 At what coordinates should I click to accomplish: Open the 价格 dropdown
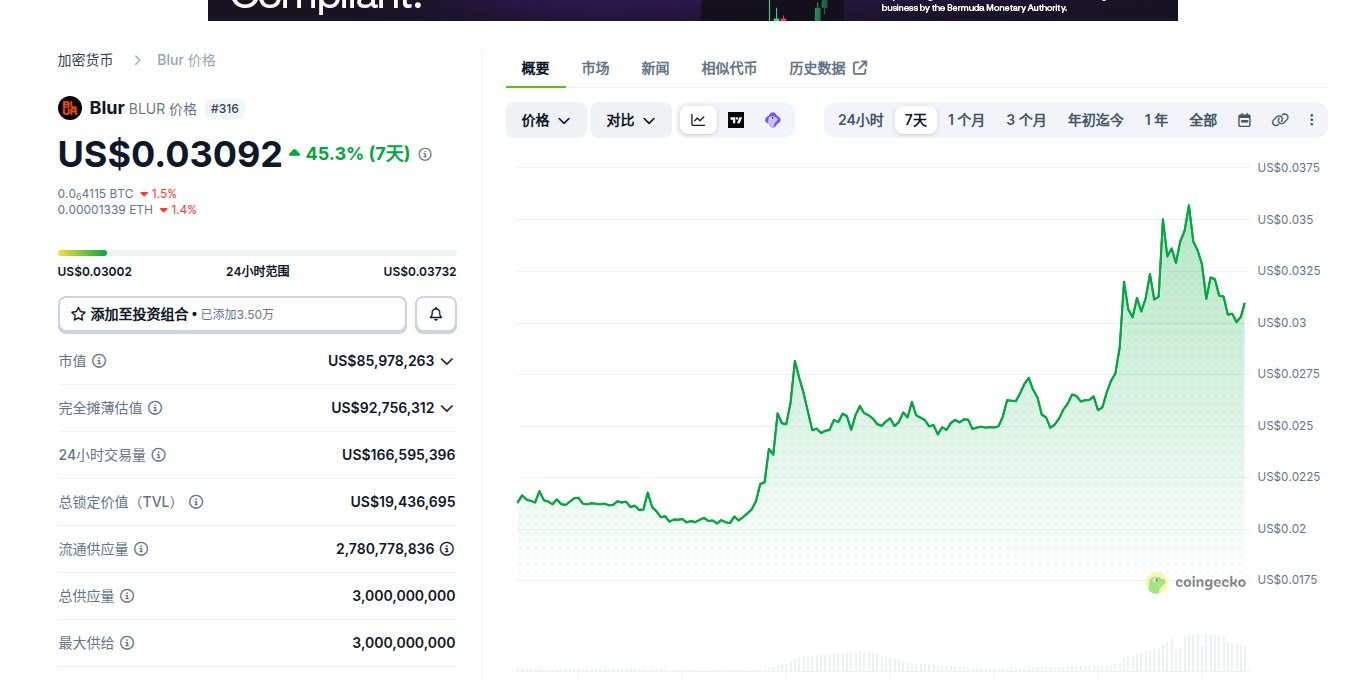click(x=546, y=120)
